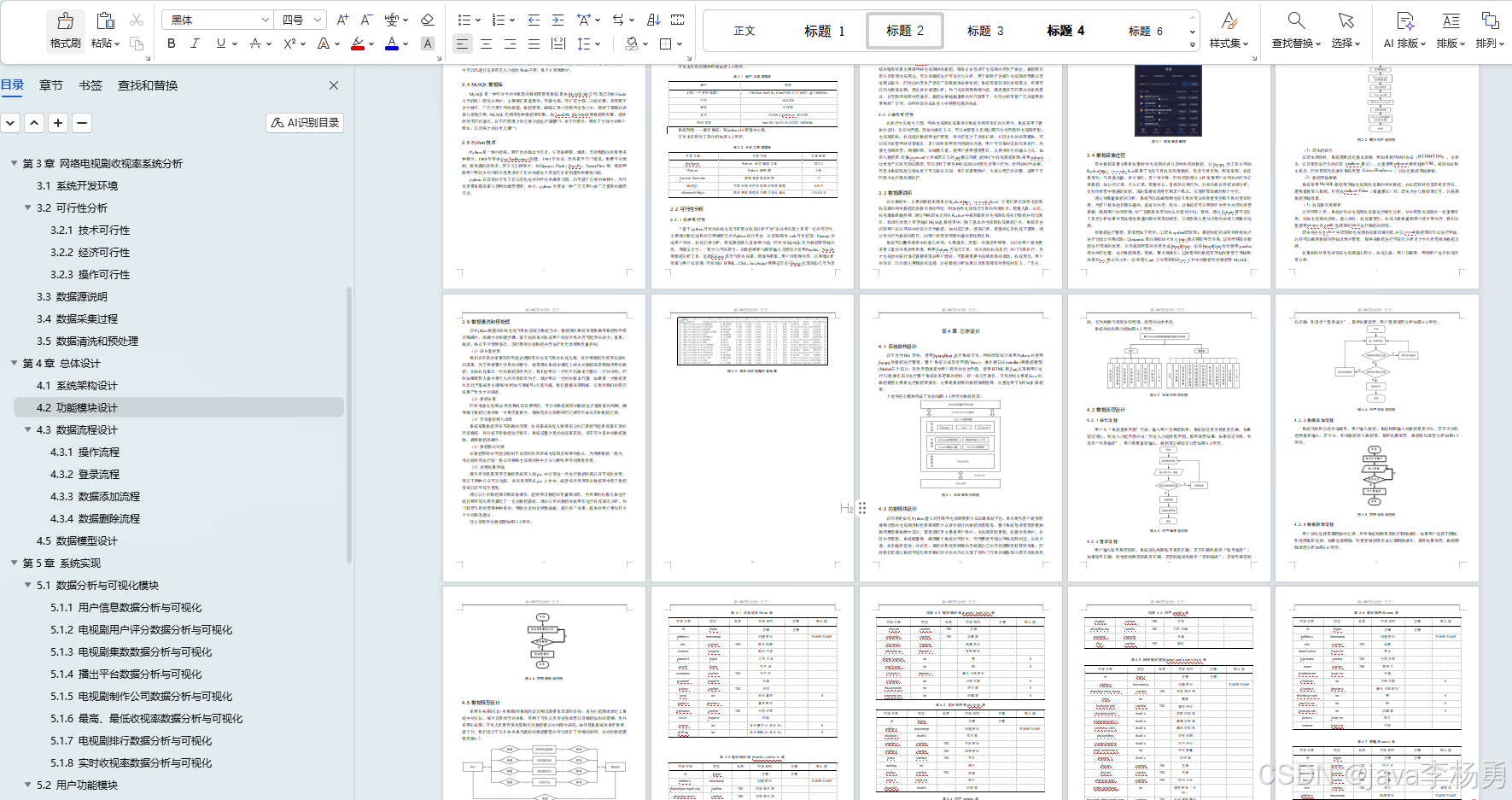Switch to the 书签 tab
The height and width of the screenshot is (800, 1512).
click(x=90, y=85)
